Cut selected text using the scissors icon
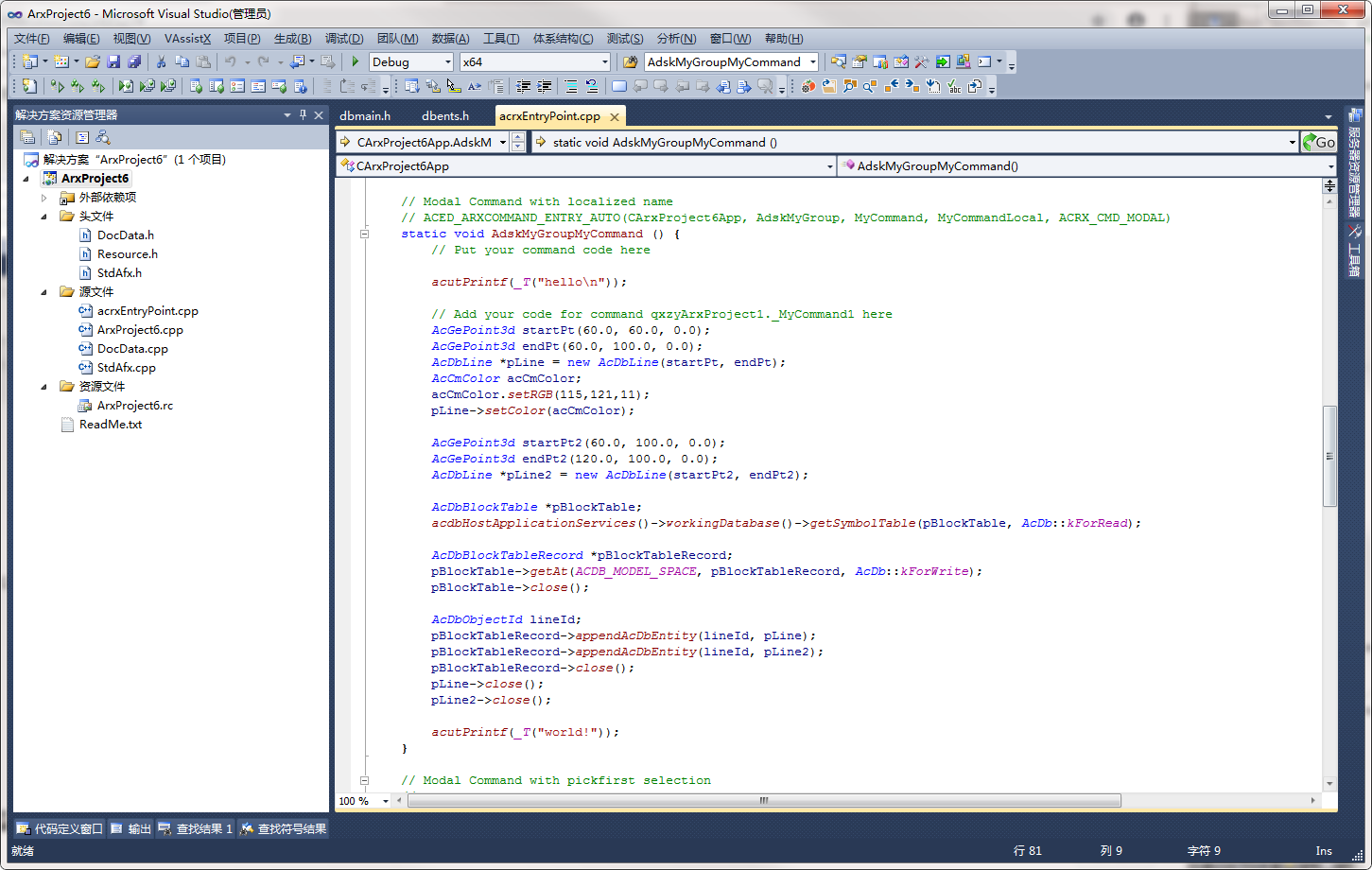The height and width of the screenshot is (870, 1372). click(x=161, y=61)
